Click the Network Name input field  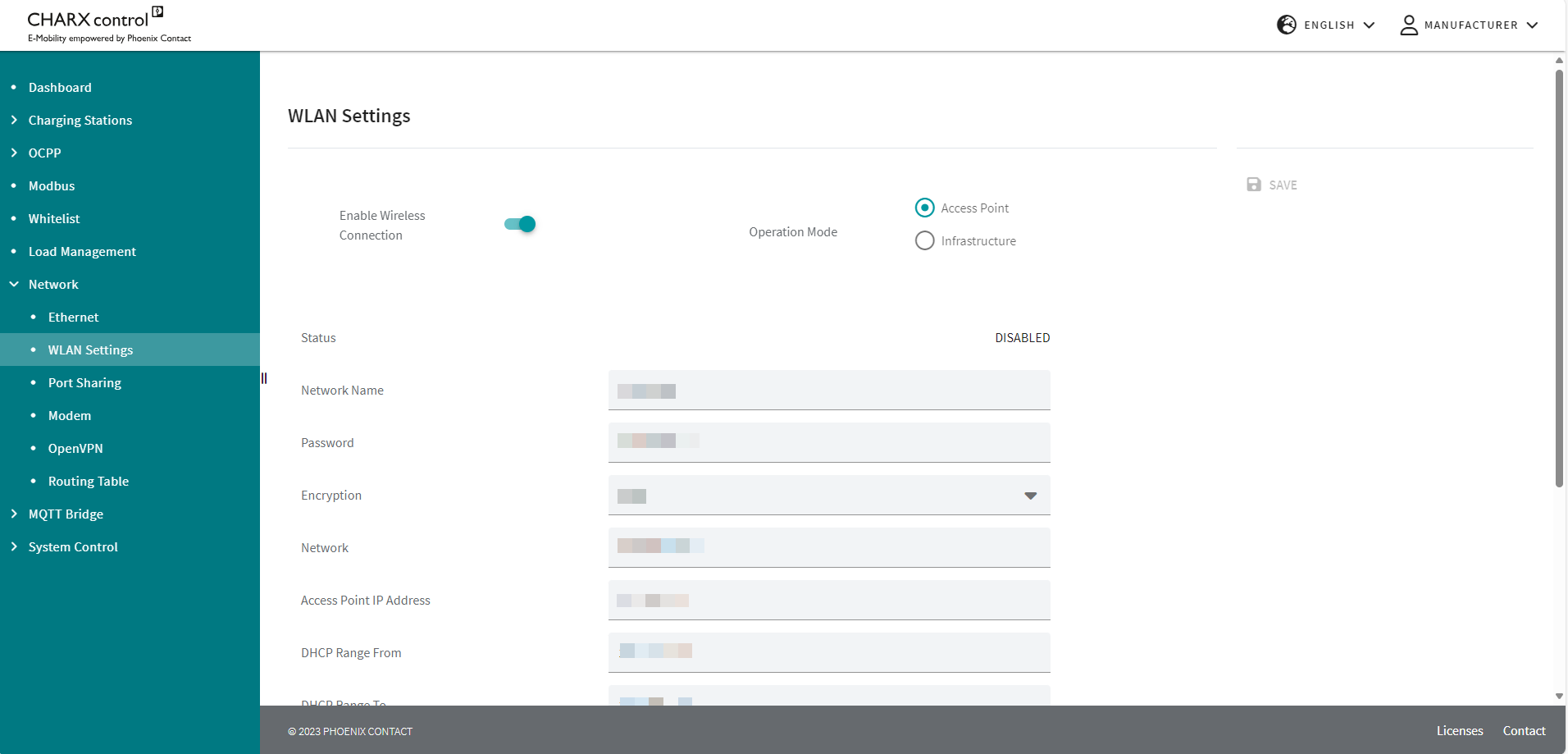click(x=829, y=391)
